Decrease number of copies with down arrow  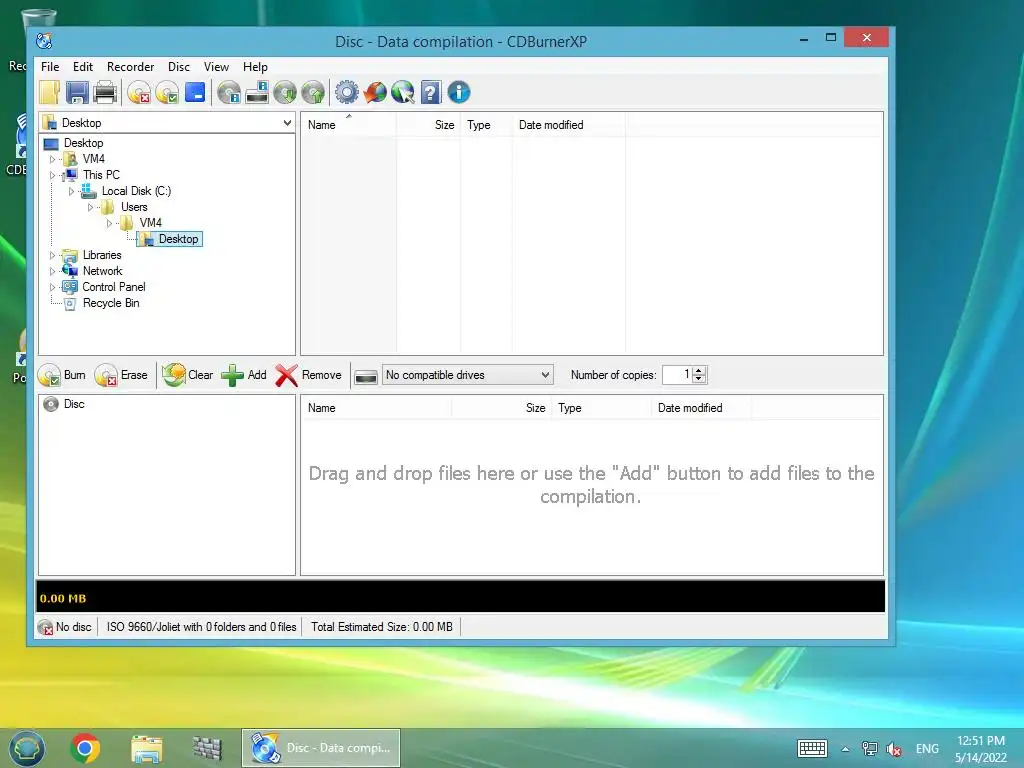pyautogui.click(x=699, y=379)
